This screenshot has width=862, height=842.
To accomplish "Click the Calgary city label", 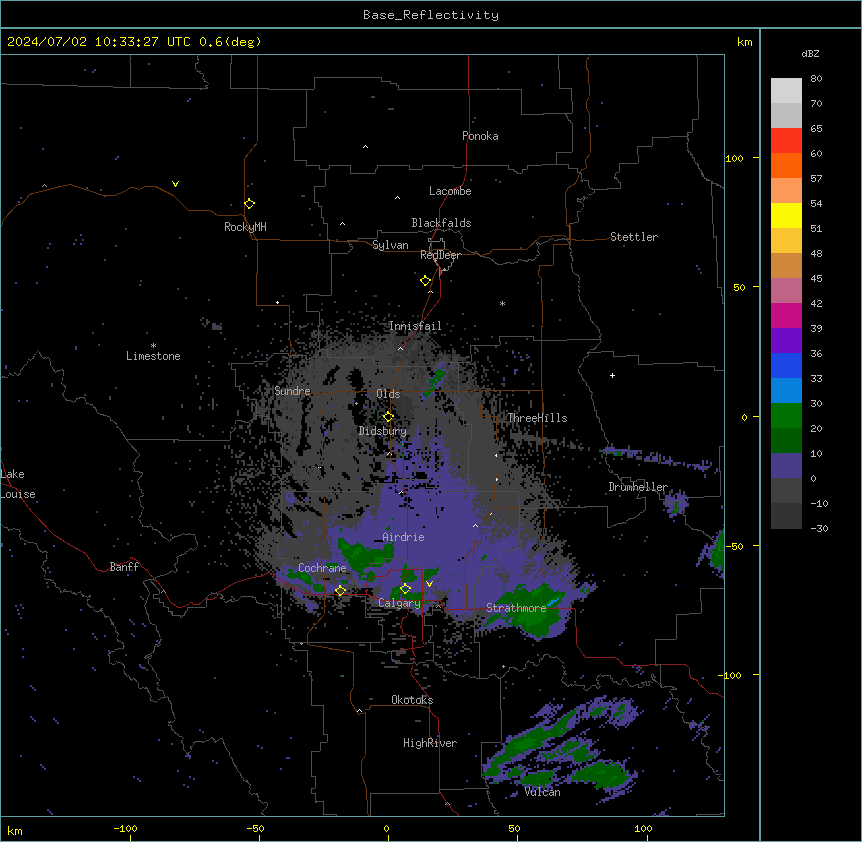I will point(400,603).
